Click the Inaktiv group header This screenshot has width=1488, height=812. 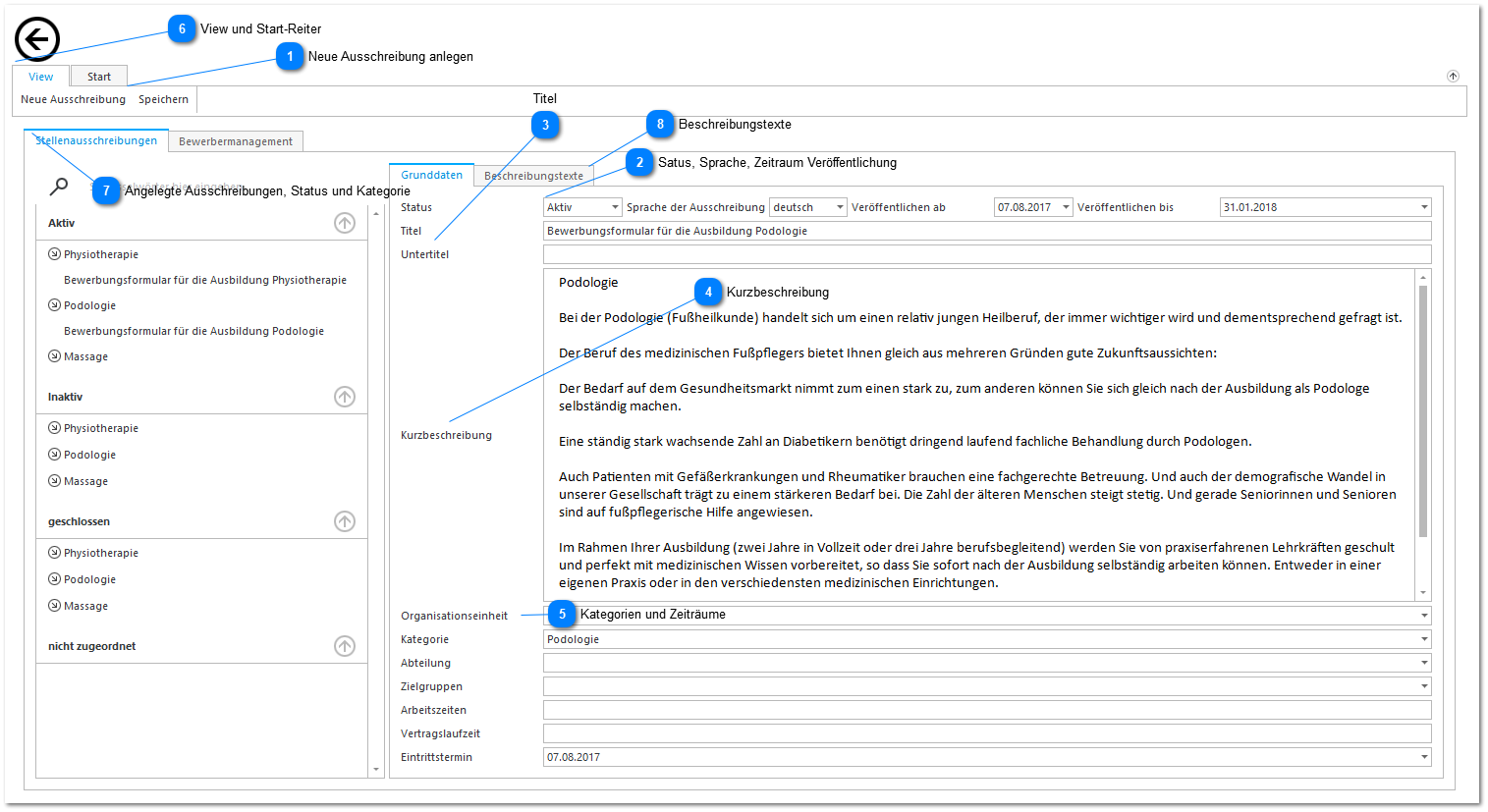coord(201,397)
